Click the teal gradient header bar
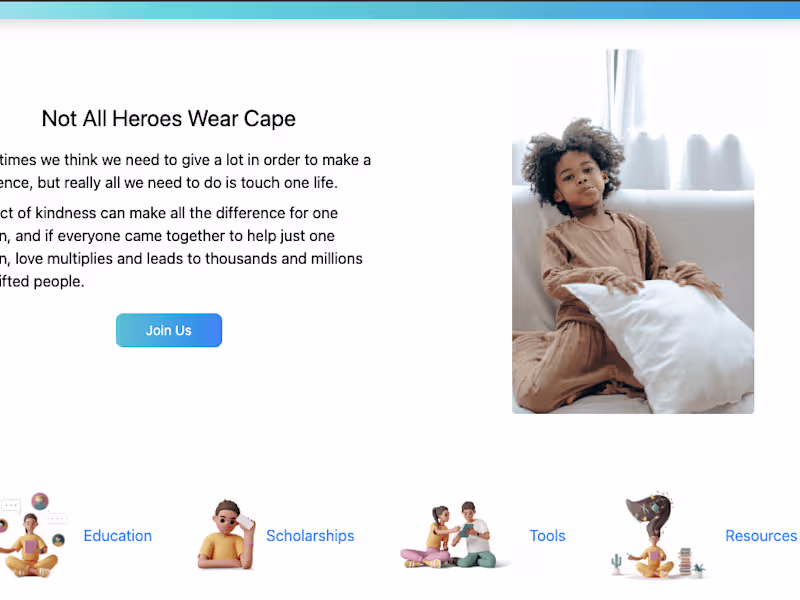 pyautogui.click(x=400, y=10)
